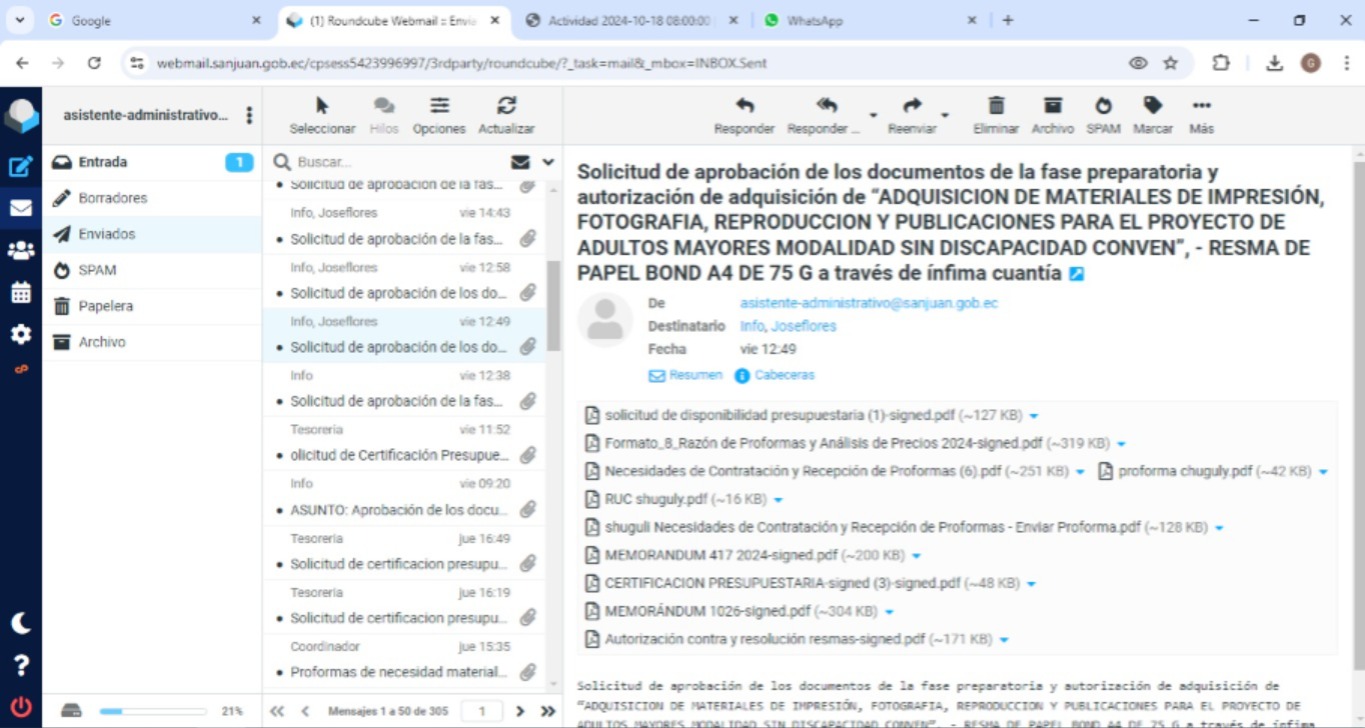Open the calendar icon in sidebar
This screenshot has height=728, width=1365.
point(20,292)
